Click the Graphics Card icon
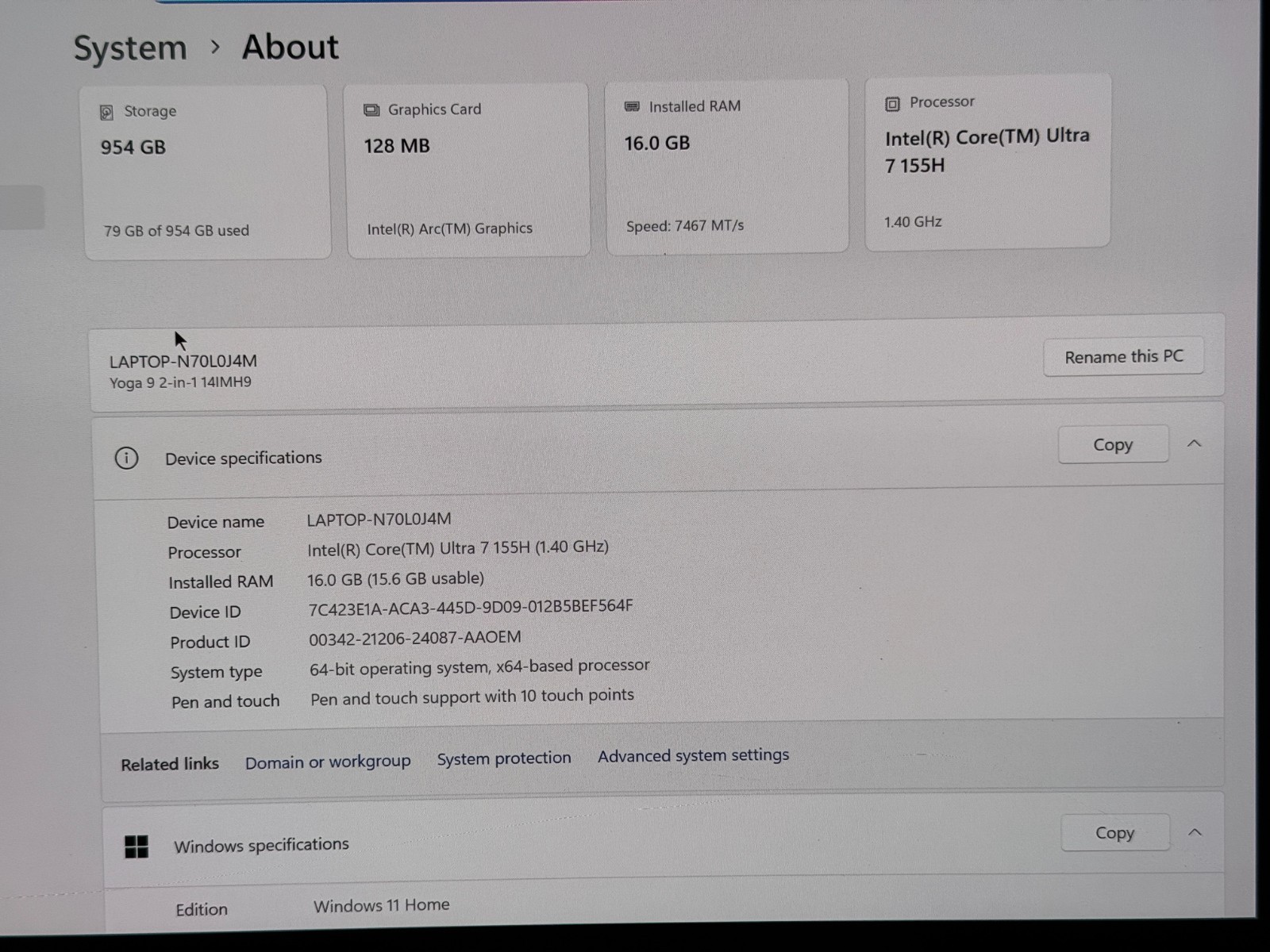The height and width of the screenshot is (952, 1270). [x=371, y=109]
